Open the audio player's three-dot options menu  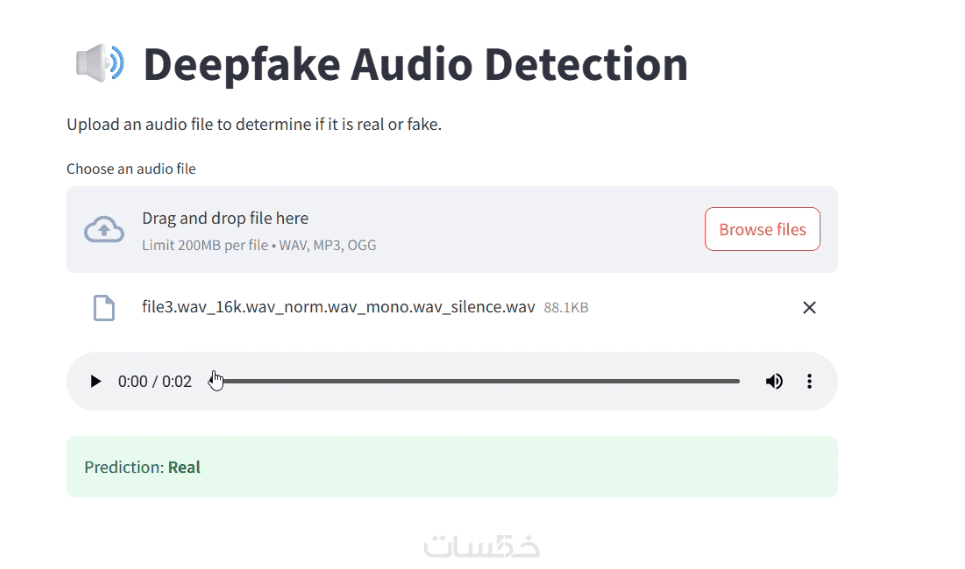pyautogui.click(x=809, y=381)
